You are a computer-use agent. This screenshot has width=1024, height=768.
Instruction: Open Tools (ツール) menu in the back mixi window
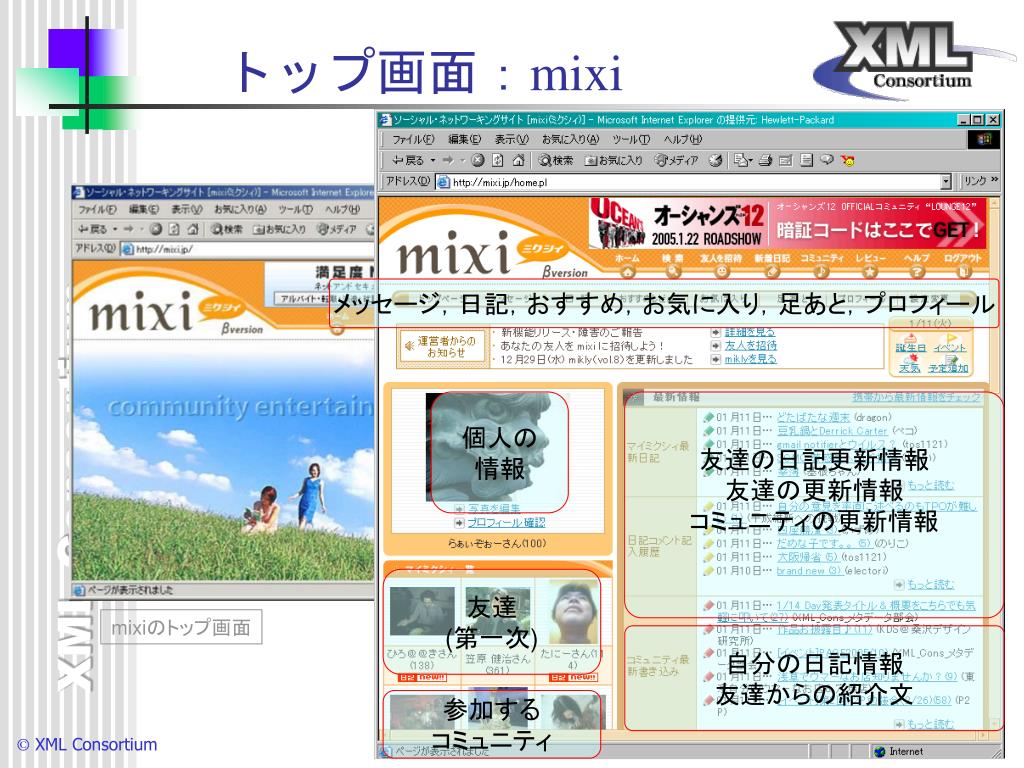pos(295,210)
